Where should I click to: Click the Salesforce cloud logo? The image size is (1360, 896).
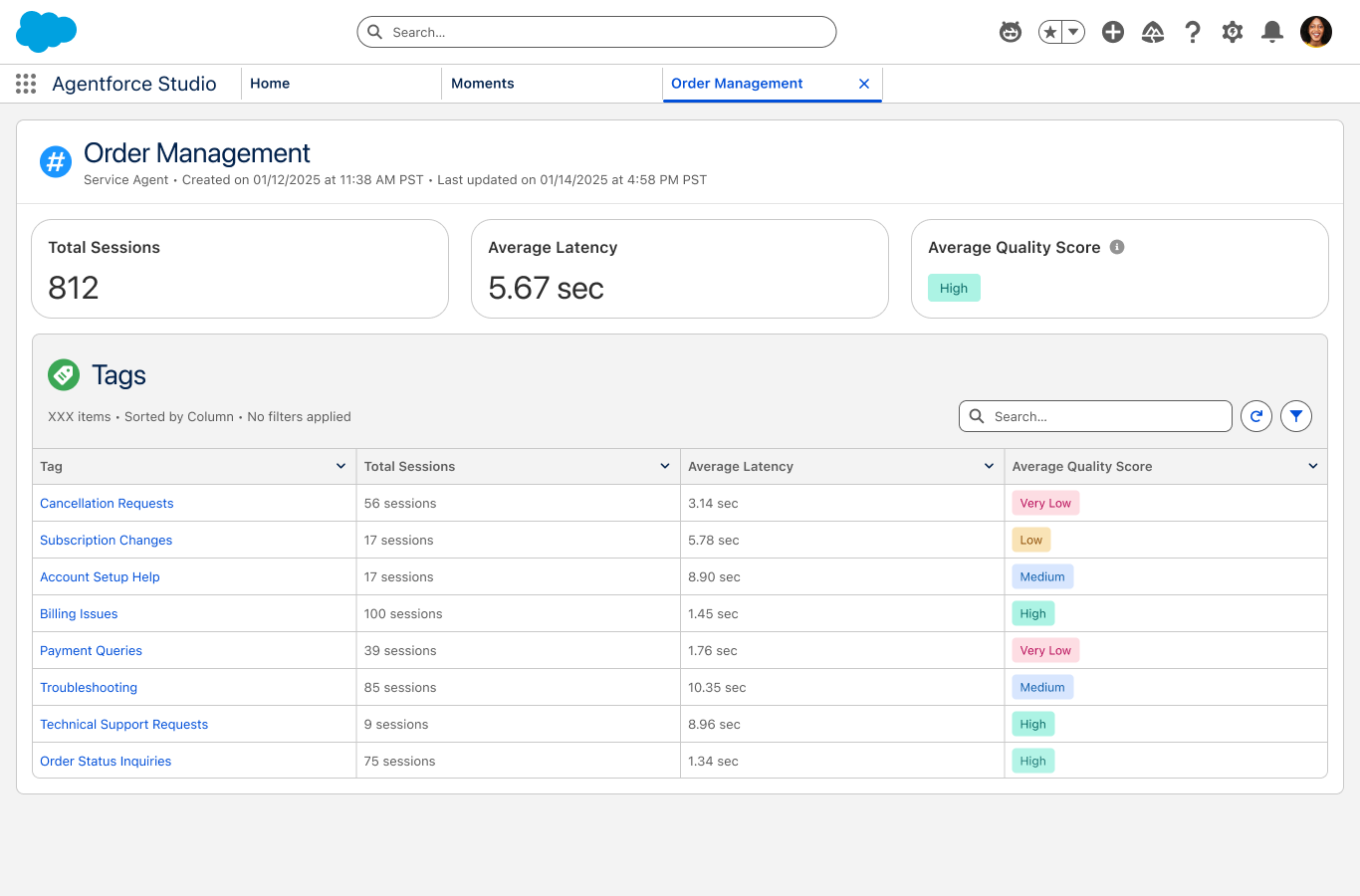pos(46,32)
